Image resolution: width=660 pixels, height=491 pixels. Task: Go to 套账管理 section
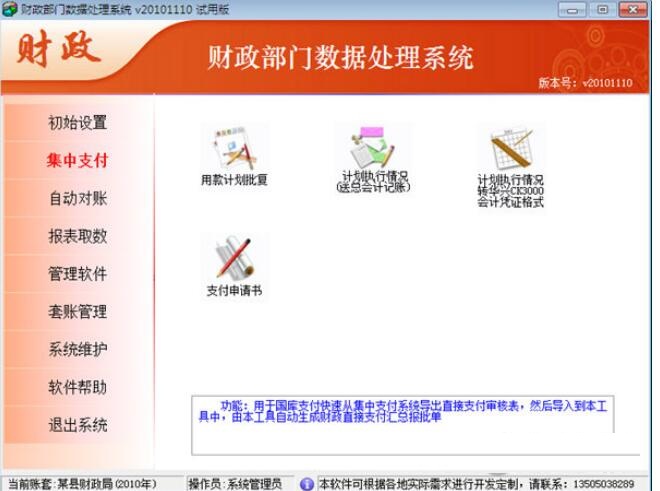(x=77, y=312)
